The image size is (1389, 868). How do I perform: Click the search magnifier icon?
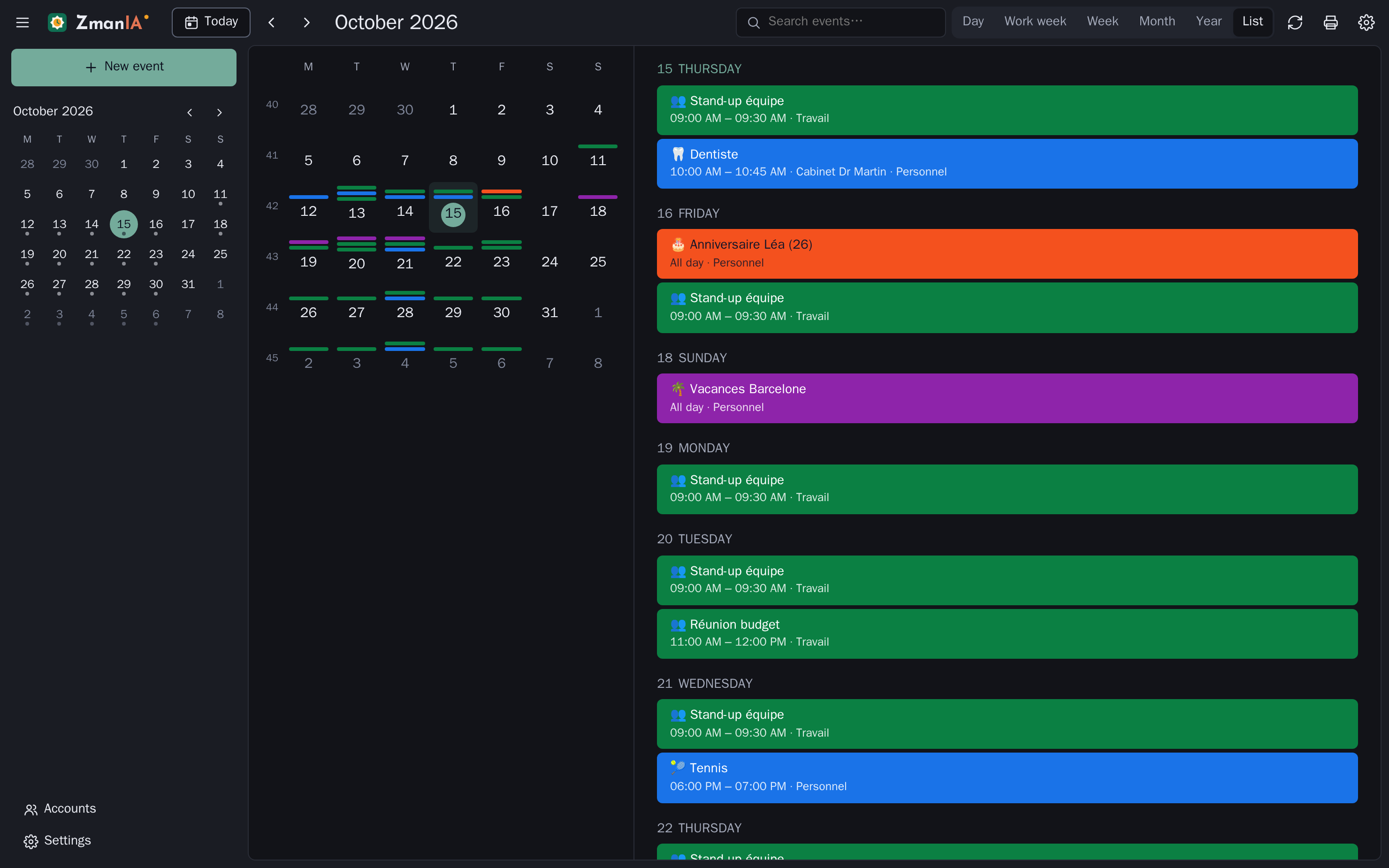(754, 23)
